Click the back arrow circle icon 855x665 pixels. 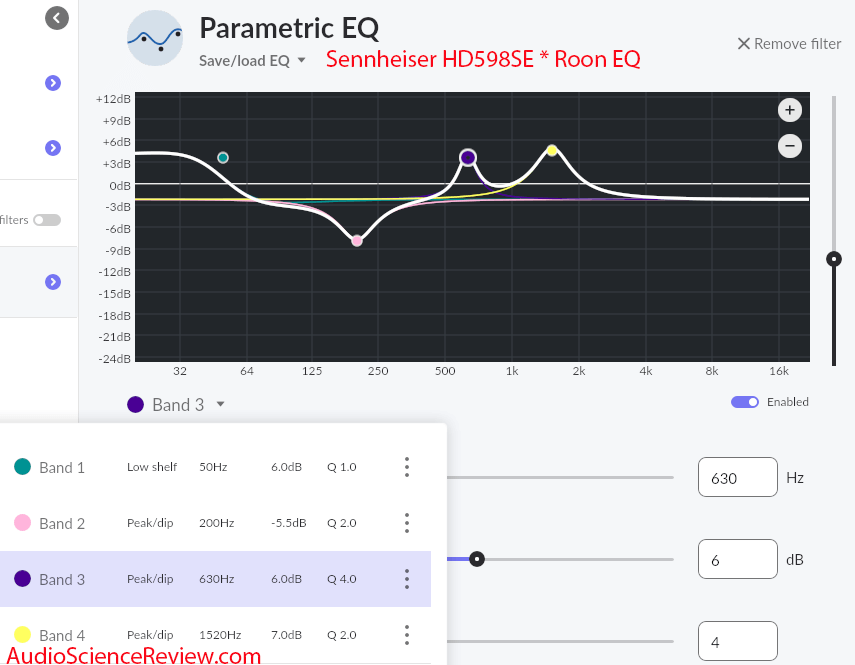pyautogui.click(x=57, y=18)
